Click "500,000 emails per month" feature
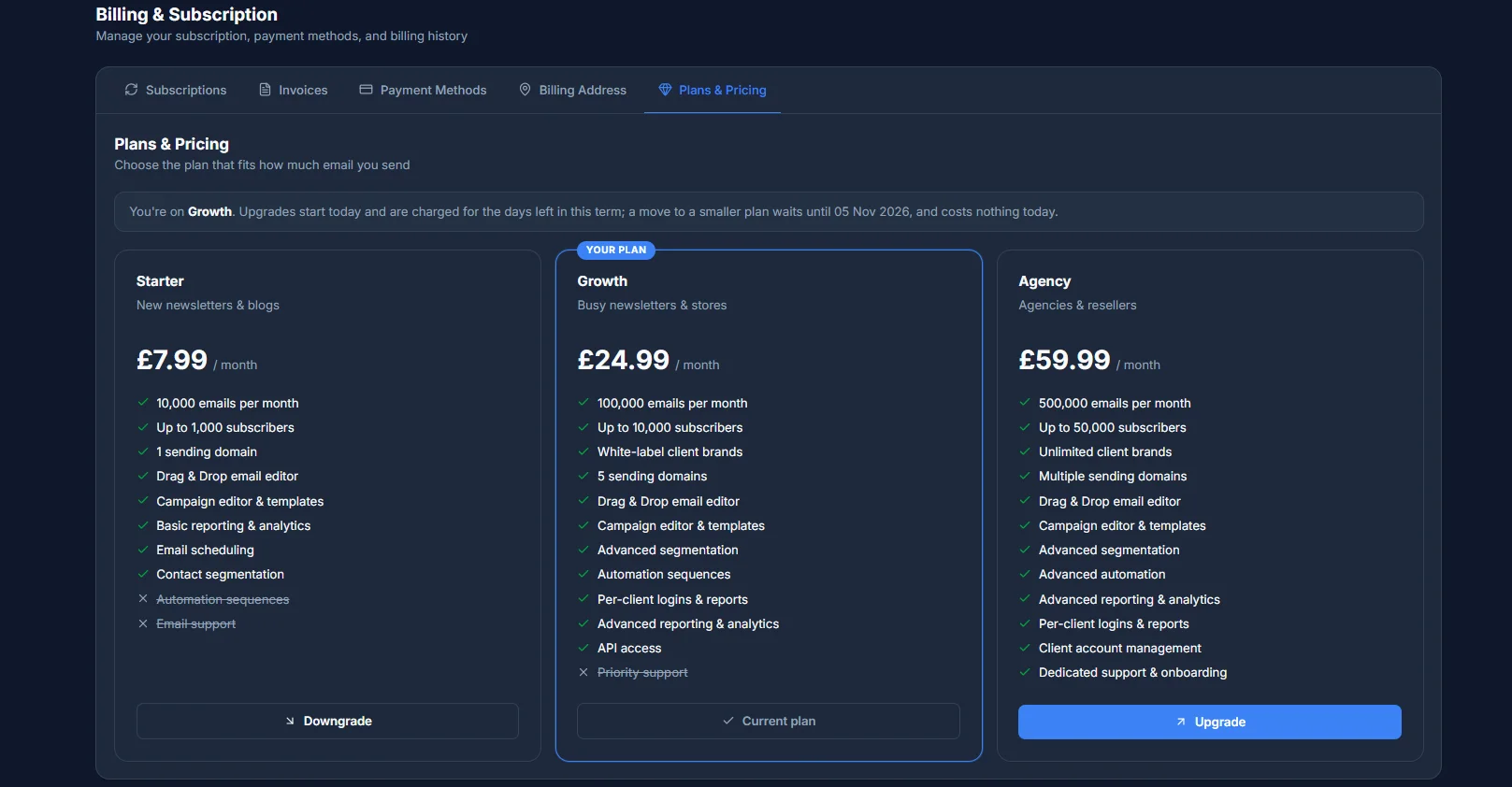Screen dimensions: 1512x787 [1115, 404]
